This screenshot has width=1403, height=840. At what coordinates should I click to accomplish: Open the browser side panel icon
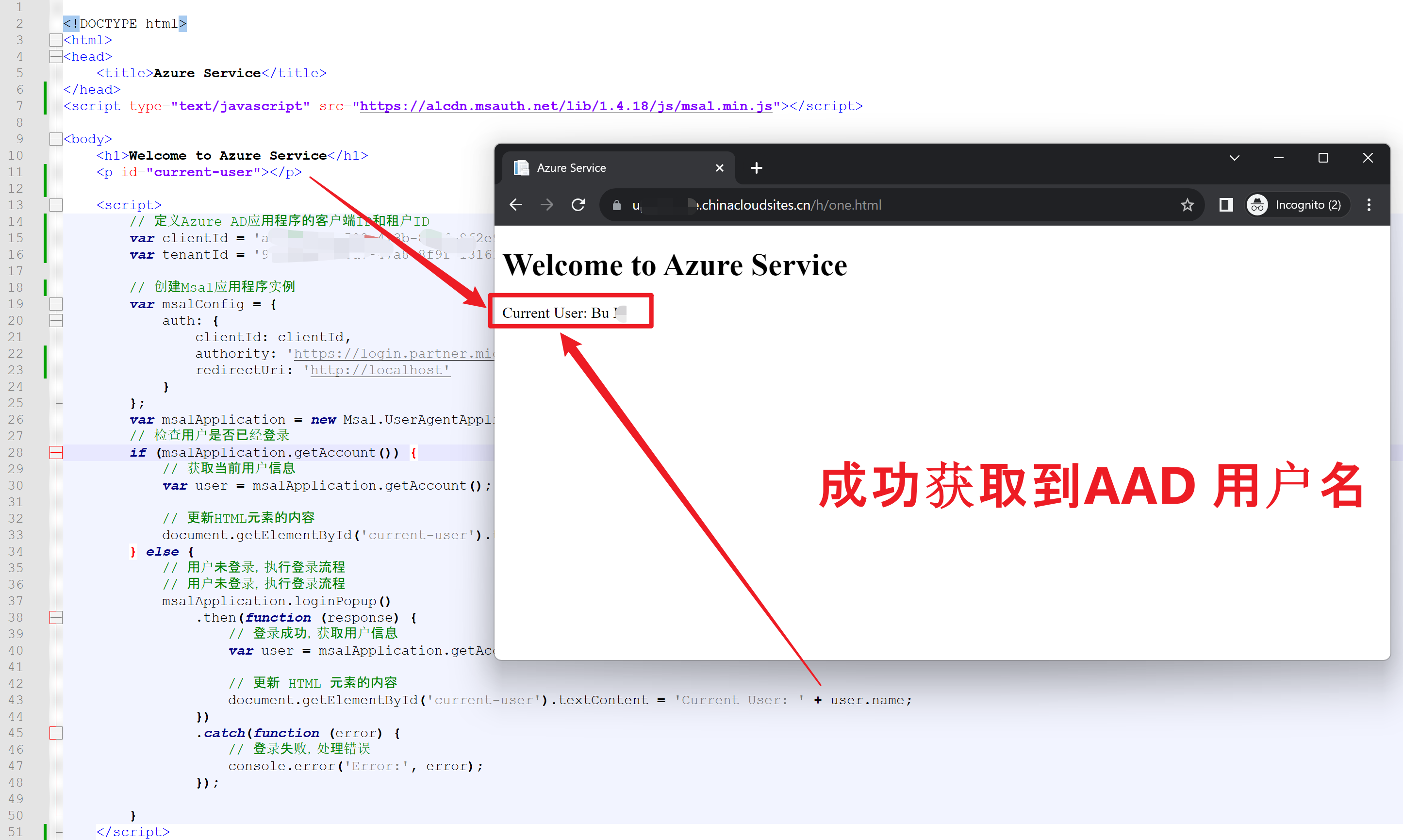click(1225, 205)
